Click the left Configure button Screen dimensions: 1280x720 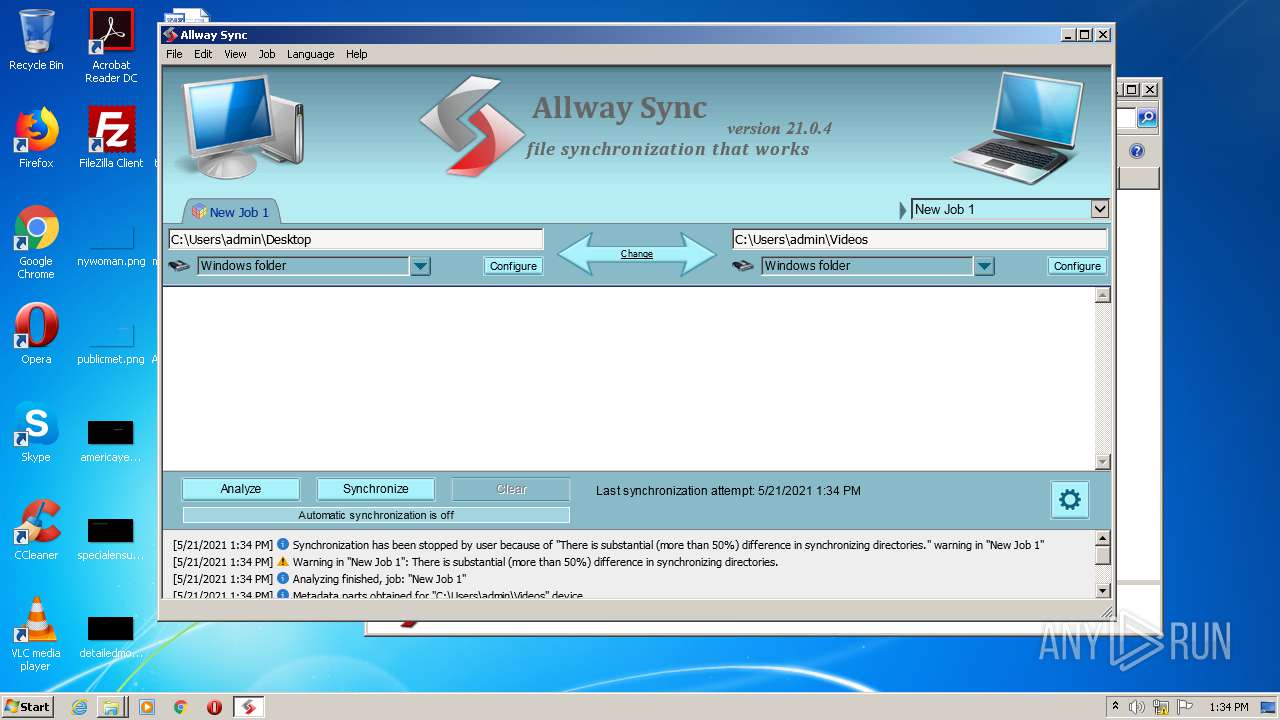point(513,266)
